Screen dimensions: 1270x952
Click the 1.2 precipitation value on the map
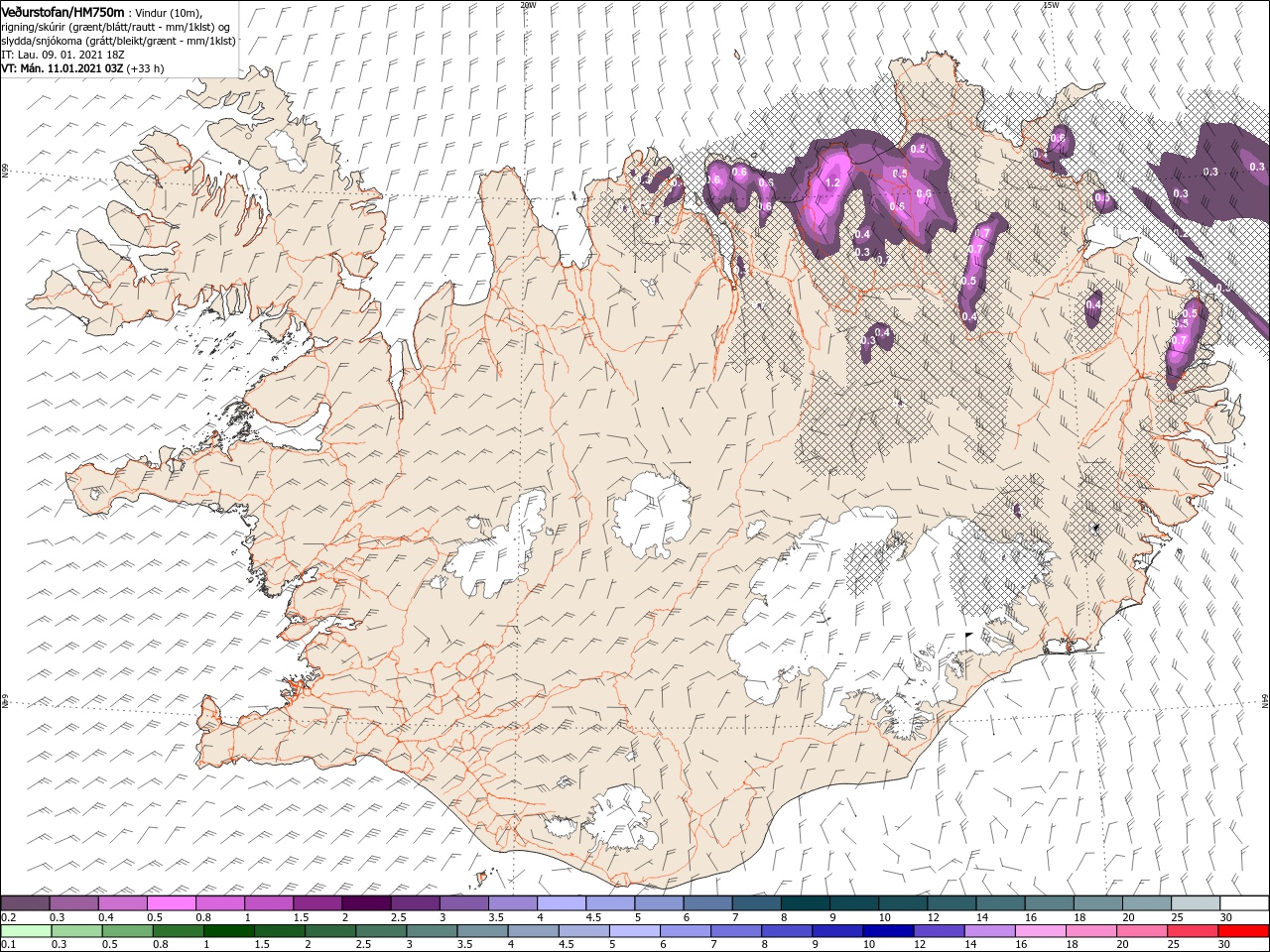click(833, 183)
